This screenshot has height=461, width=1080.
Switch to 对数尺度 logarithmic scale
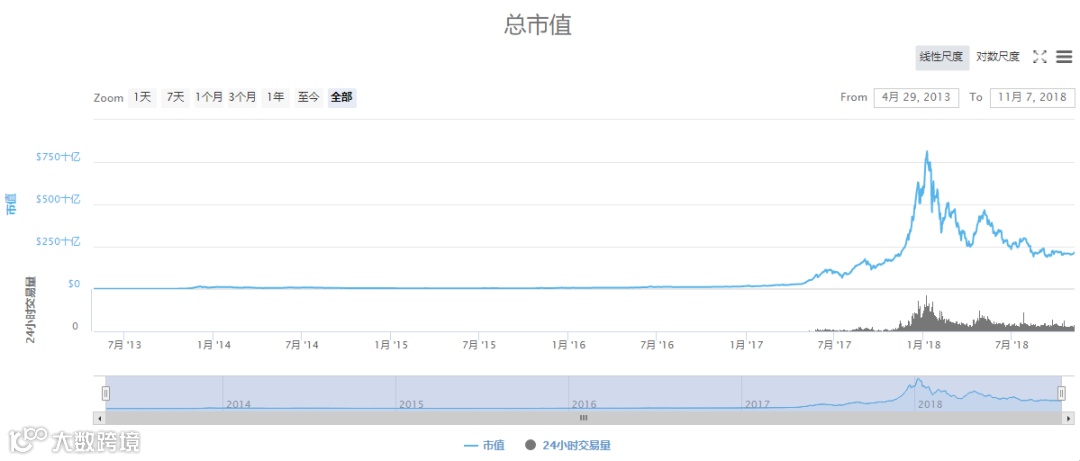pyautogui.click(x=997, y=58)
